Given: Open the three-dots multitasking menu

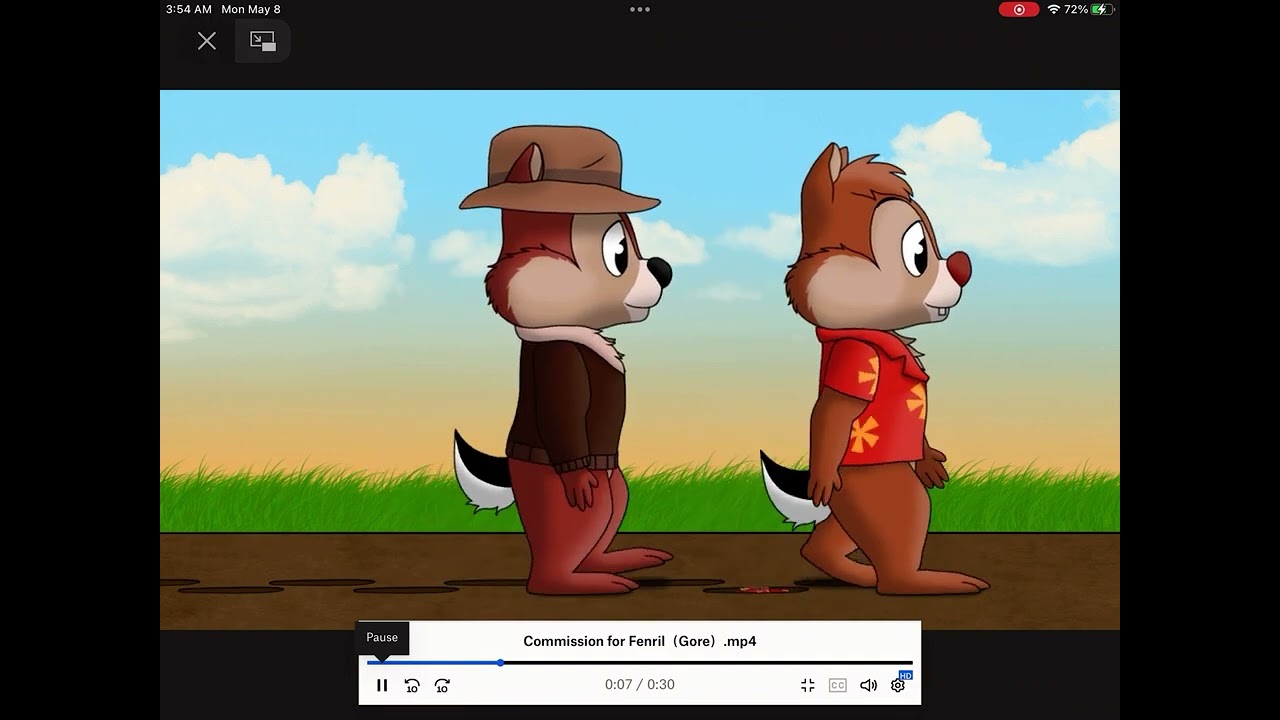Looking at the screenshot, I should pos(640,9).
